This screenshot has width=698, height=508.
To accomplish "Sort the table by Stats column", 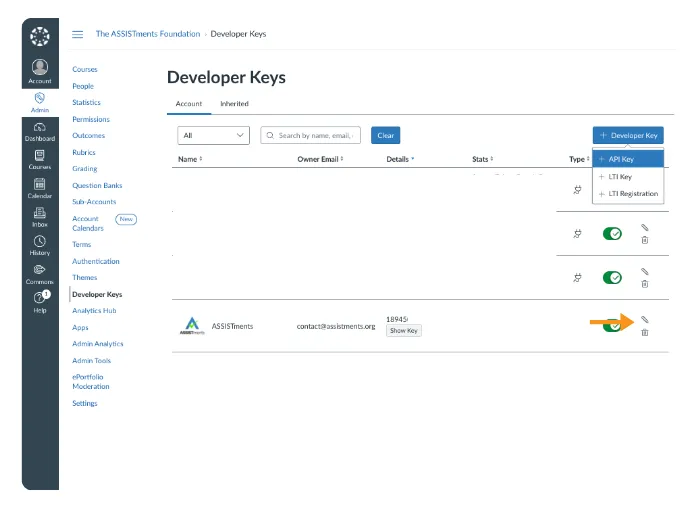I will pos(483,159).
